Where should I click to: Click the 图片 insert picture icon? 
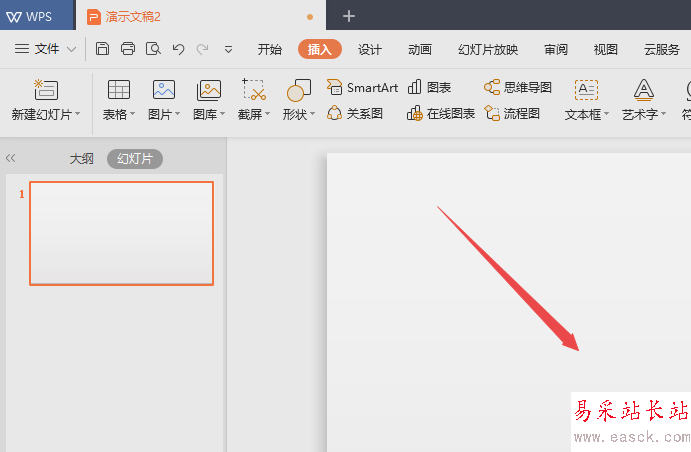[164, 89]
